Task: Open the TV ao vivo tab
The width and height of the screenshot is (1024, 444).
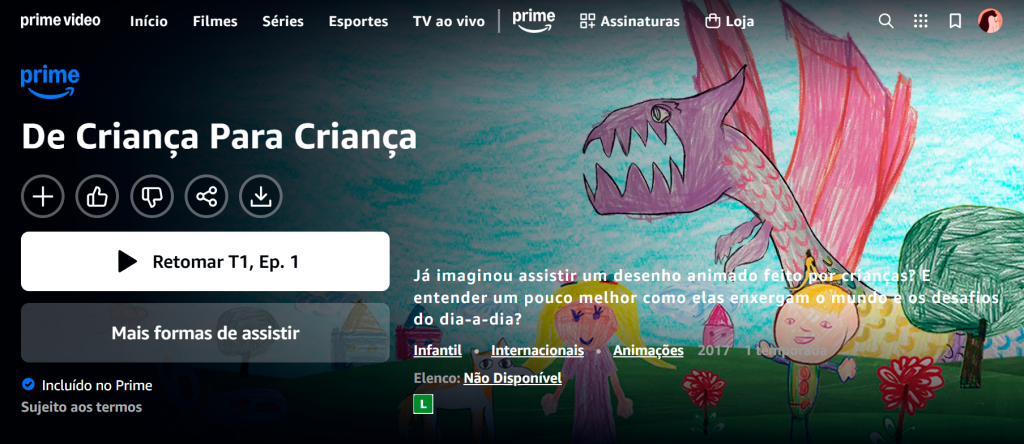Action: pyautogui.click(x=449, y=22)
